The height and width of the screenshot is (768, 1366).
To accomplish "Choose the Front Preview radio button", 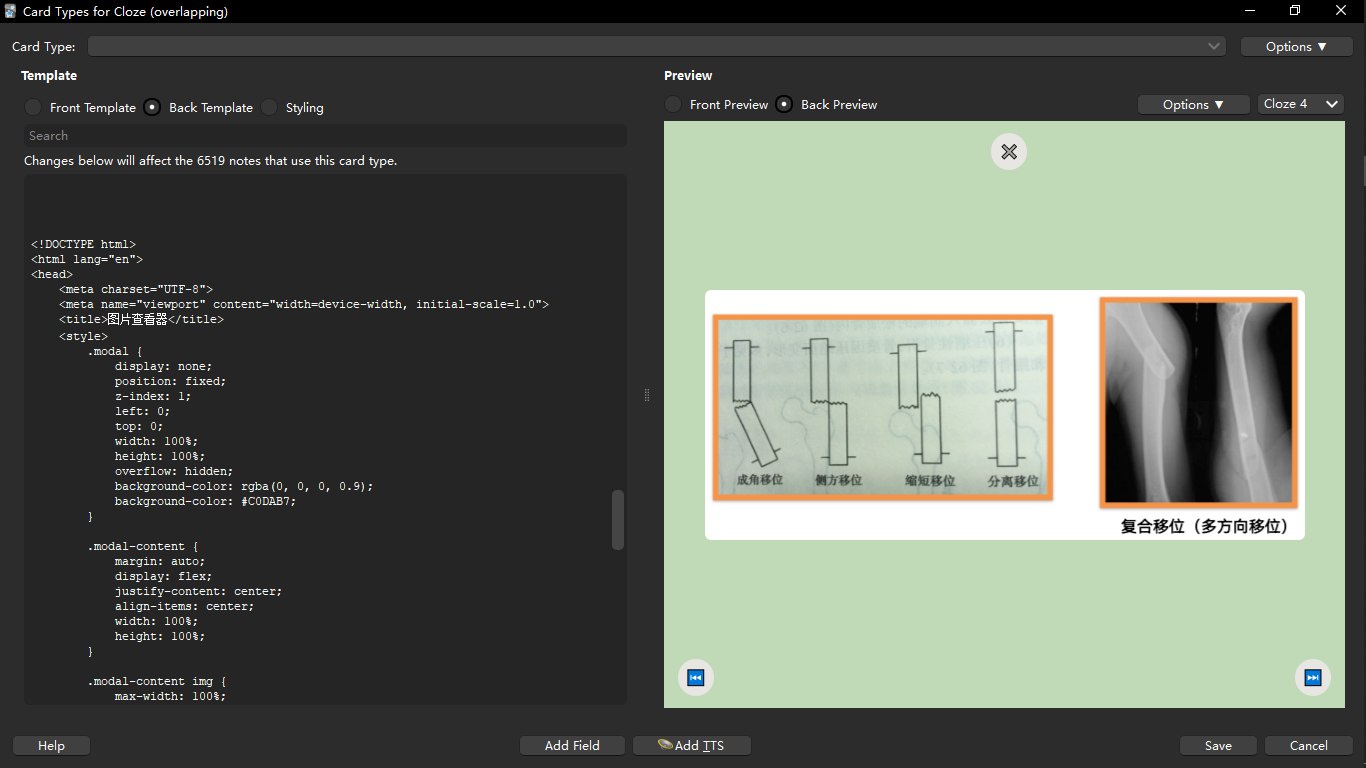I will (x=674, y=104).
